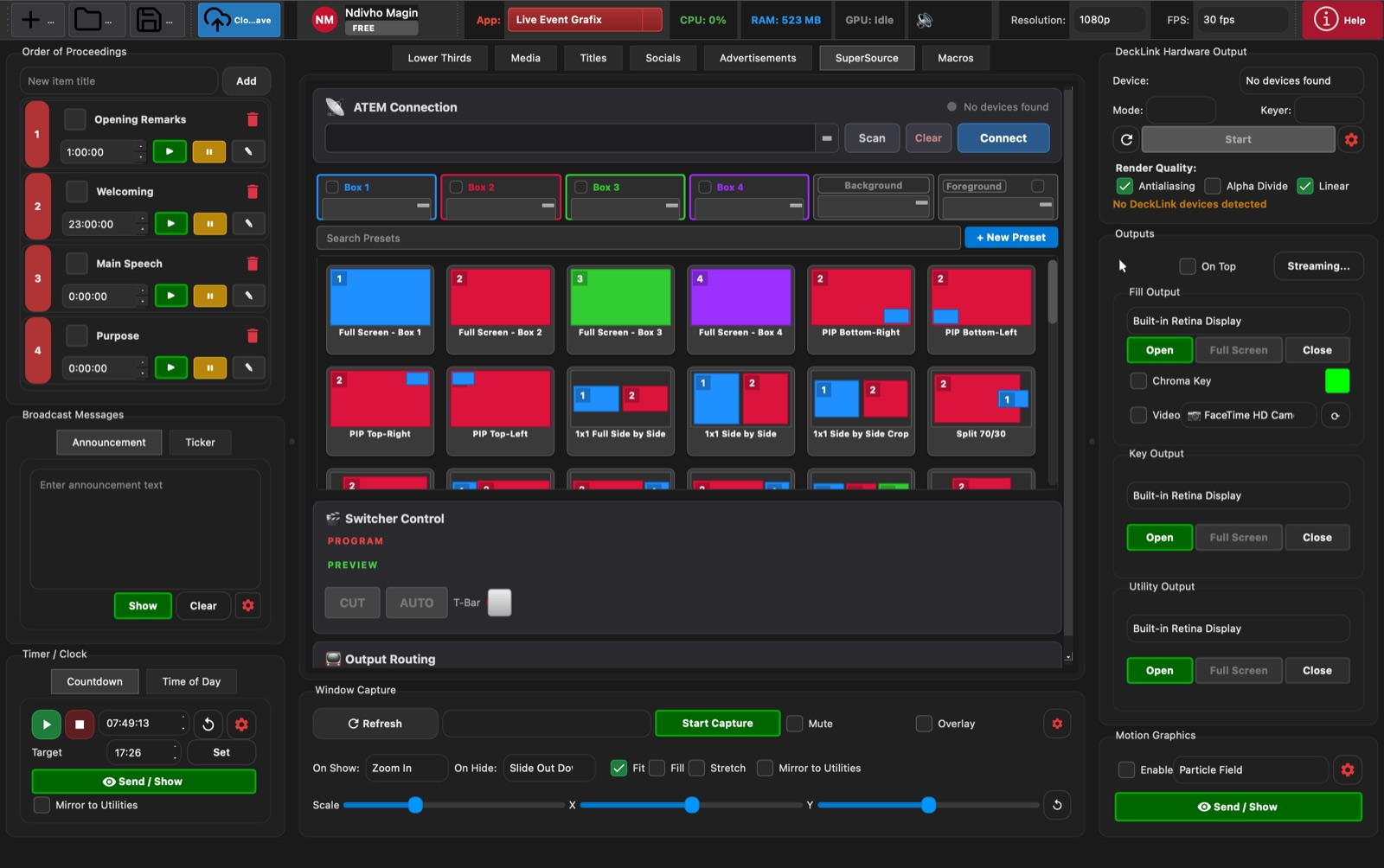Switch to the Lower Thirds tab
1384x868 pixels.
click(x=439, y=58)
